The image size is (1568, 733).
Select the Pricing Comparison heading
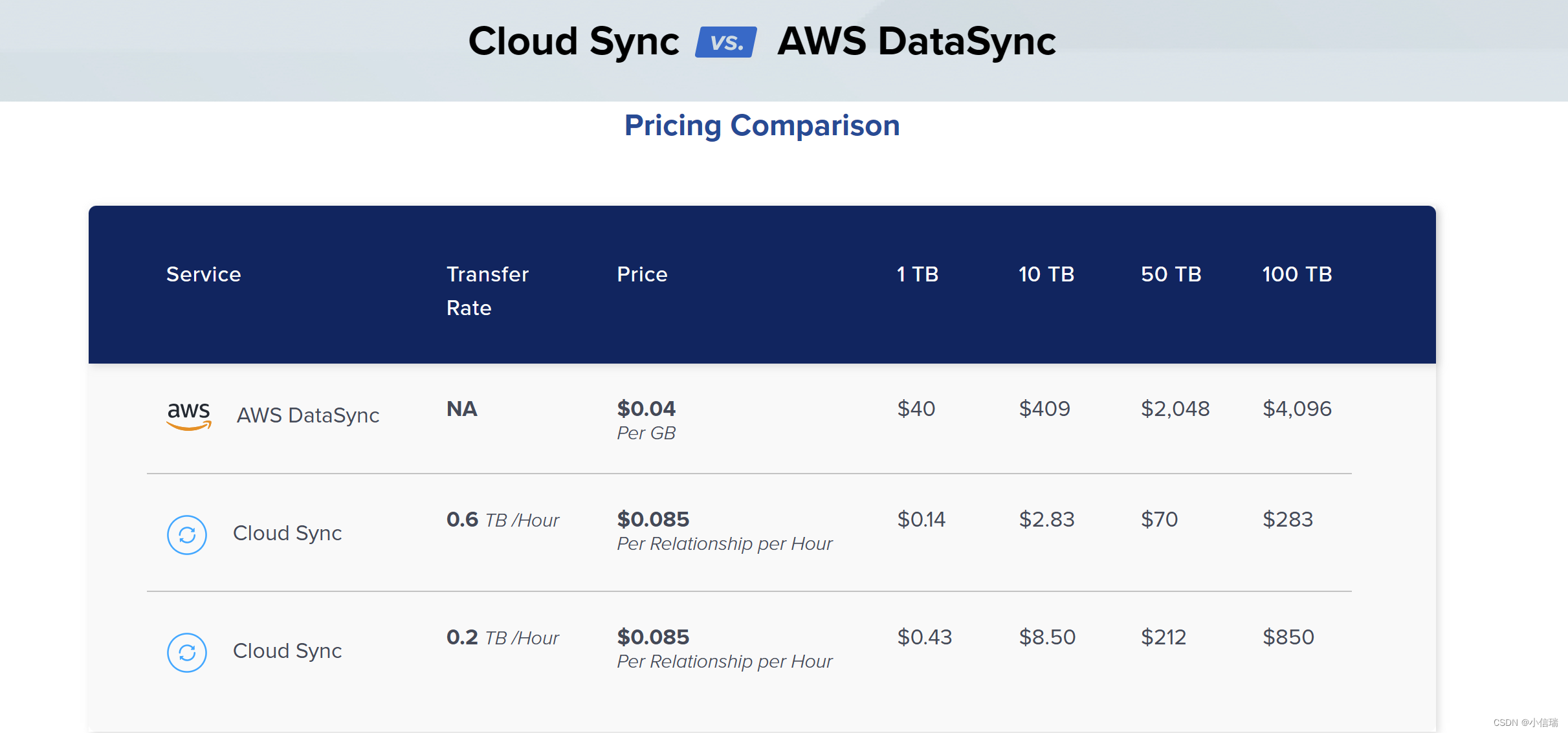point(762,126)
